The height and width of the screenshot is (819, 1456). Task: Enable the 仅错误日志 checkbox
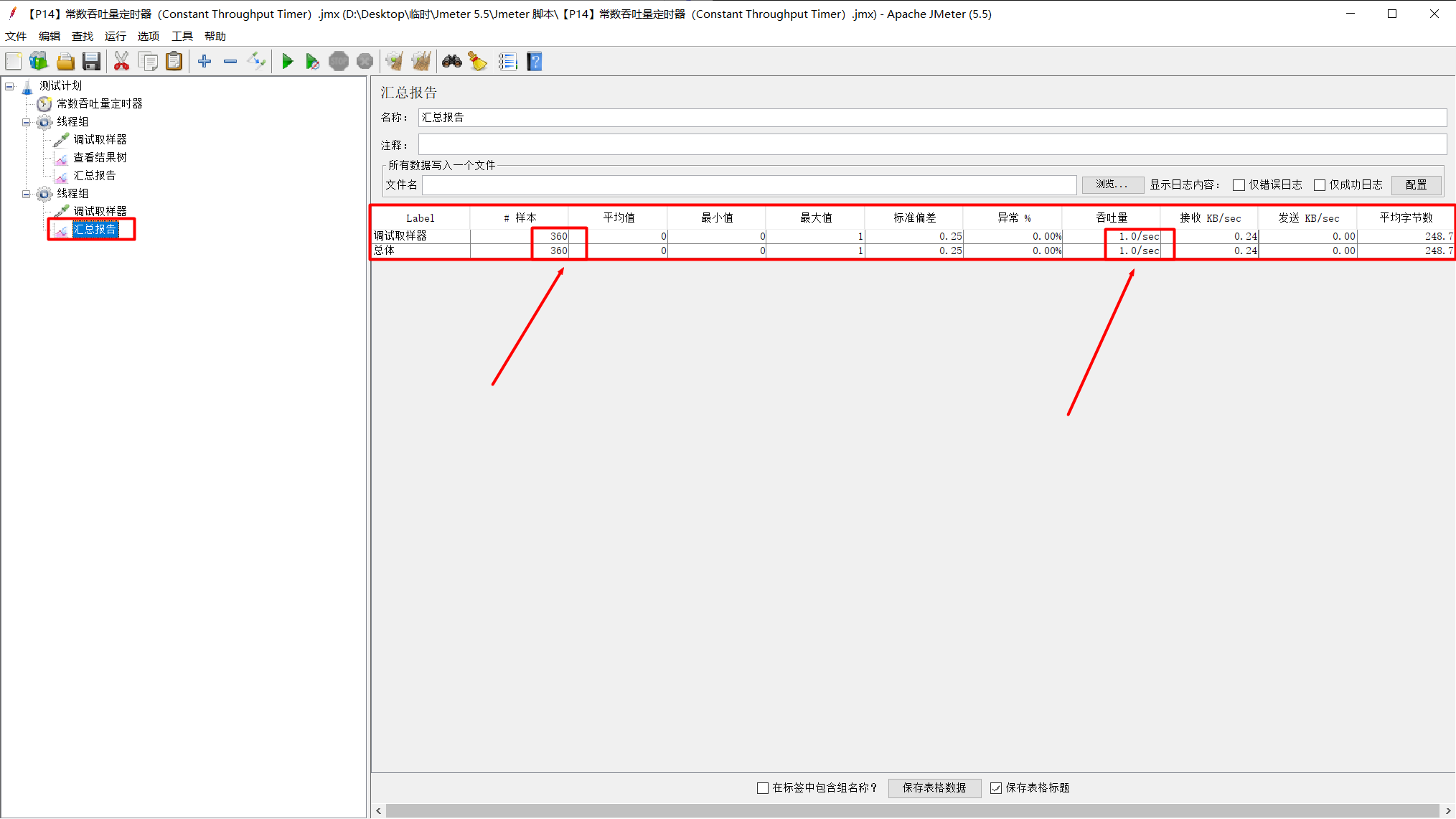[1239, 185]
